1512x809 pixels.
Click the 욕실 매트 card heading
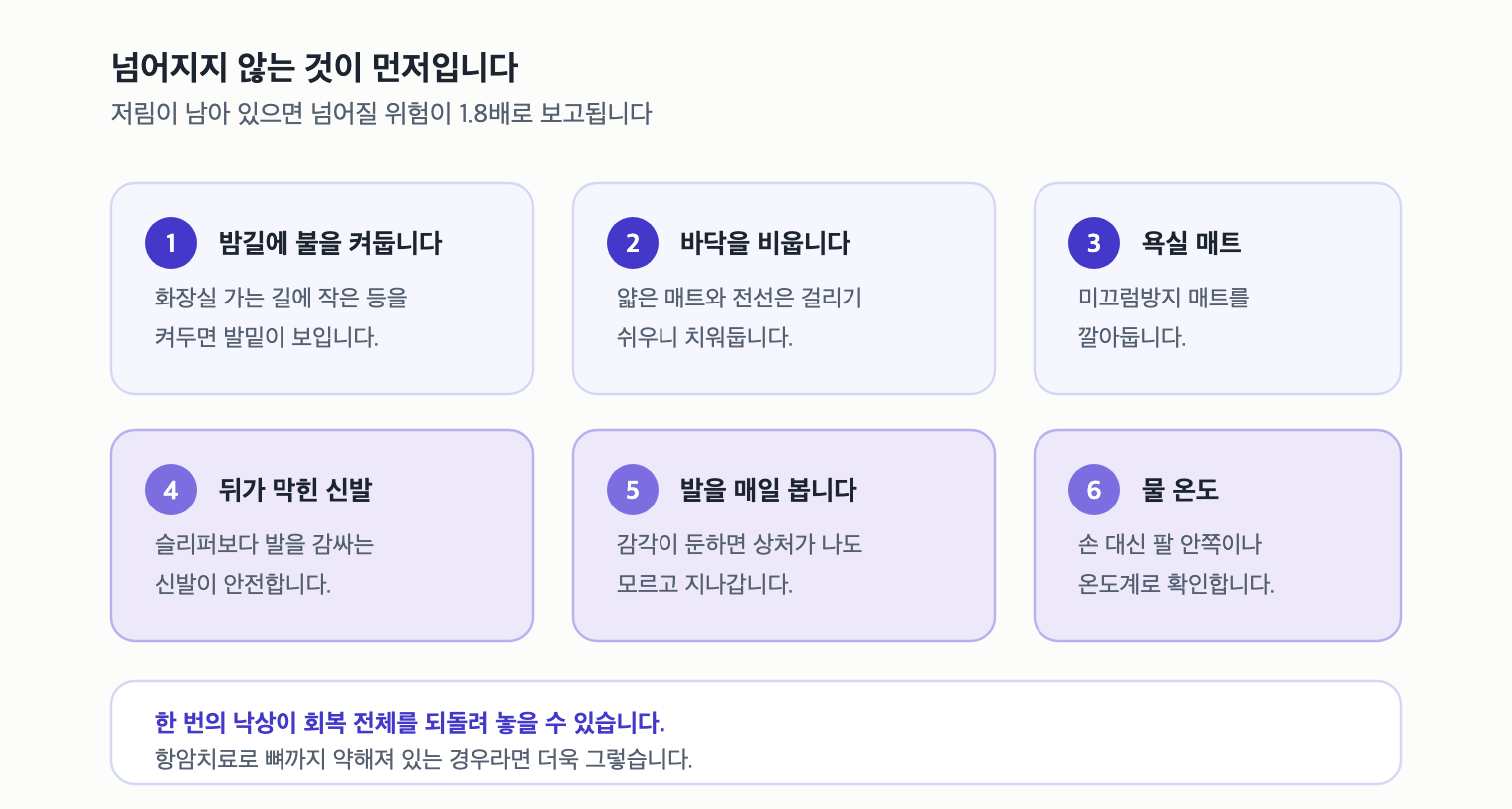(1192, 243)
